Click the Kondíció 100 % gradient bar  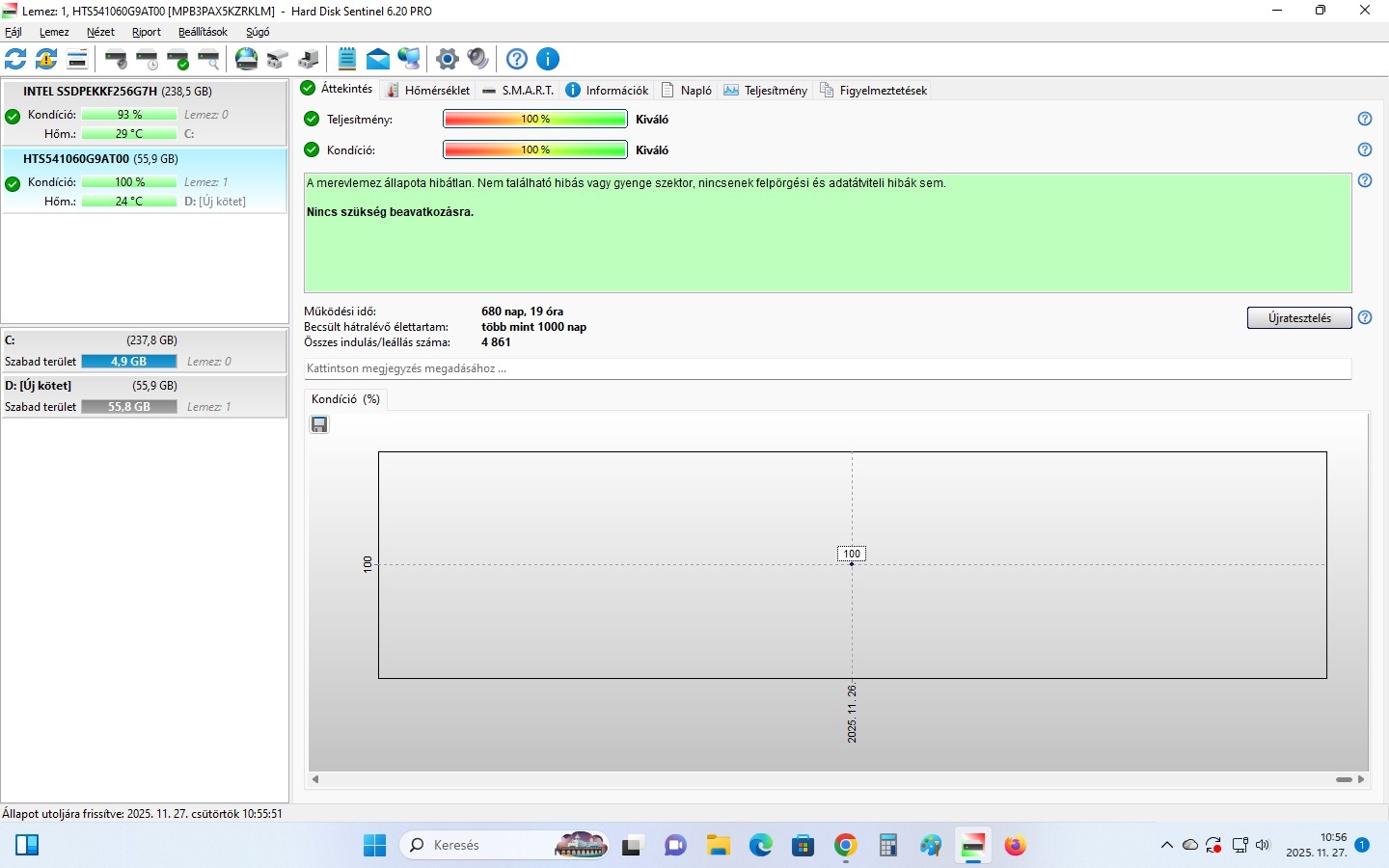pos(535,149)
